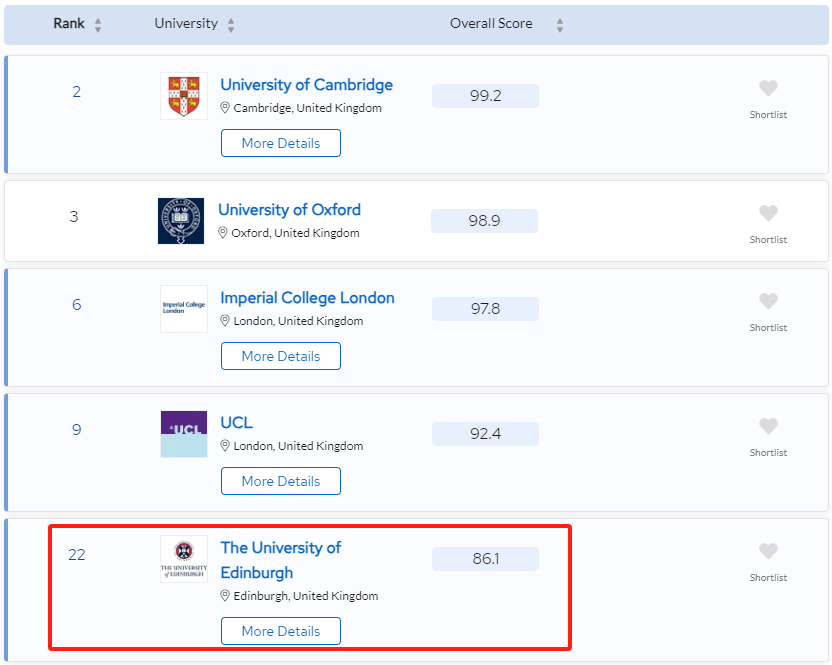The image size is (832, 665).
Task: Select the 98.9 overall score for Oxford
Action: coord(484,221)
